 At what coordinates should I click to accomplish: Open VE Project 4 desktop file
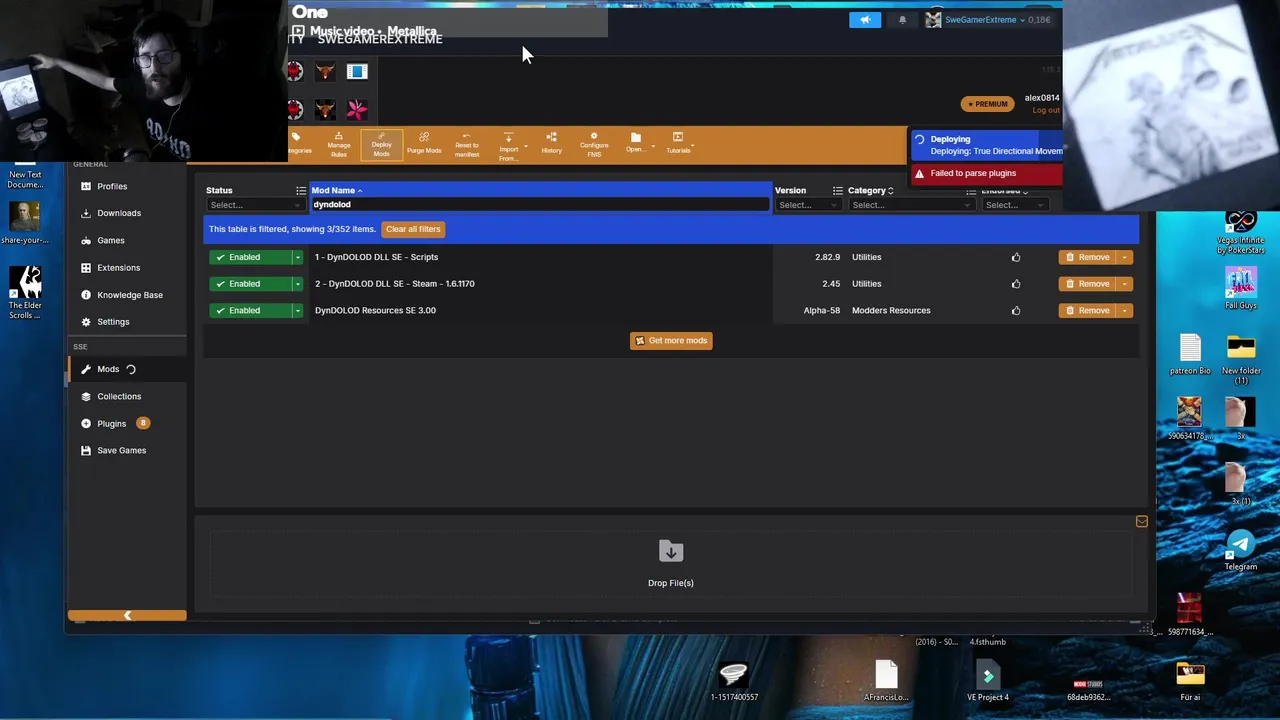[988, 682]
